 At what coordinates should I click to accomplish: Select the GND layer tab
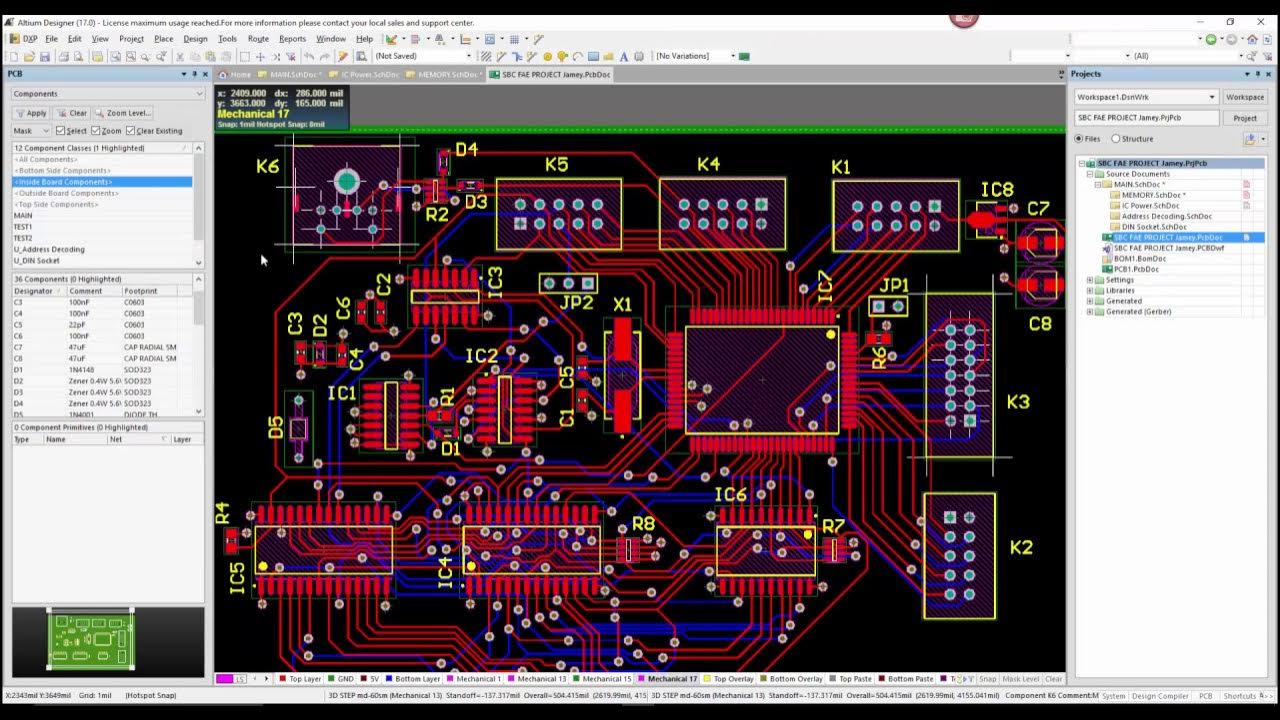[341, 678]
